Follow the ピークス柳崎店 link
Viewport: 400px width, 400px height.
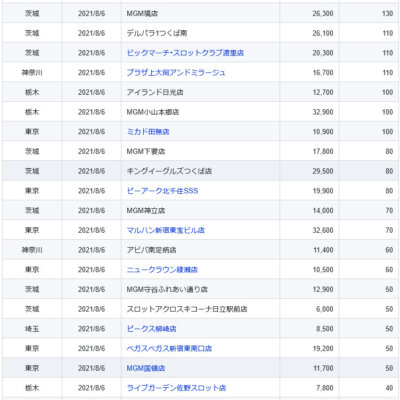click(151, 329)
